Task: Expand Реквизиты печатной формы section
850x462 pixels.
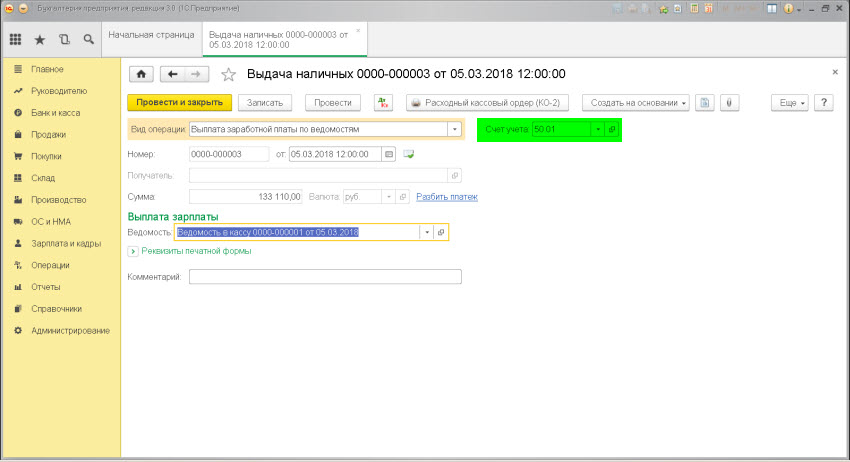Action: pos(132,251)
